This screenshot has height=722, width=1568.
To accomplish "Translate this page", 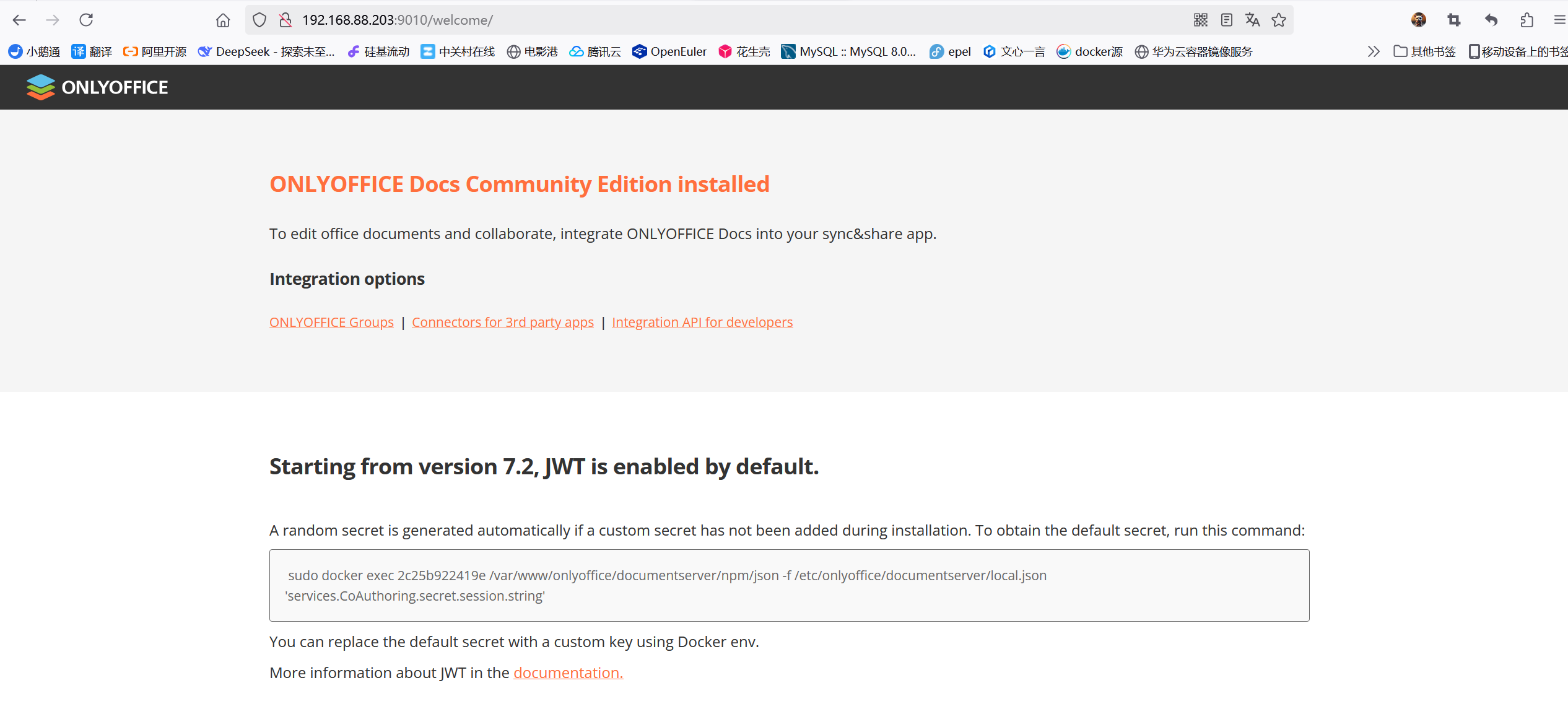I will pyautogui.click(x=1253, y=20).
